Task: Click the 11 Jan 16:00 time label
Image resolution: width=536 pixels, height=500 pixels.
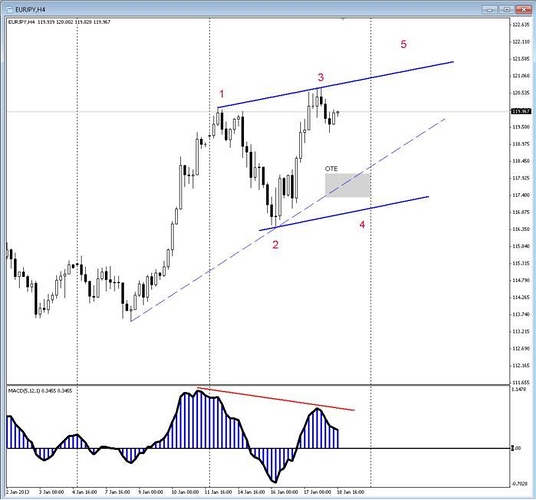Action: 218,492
